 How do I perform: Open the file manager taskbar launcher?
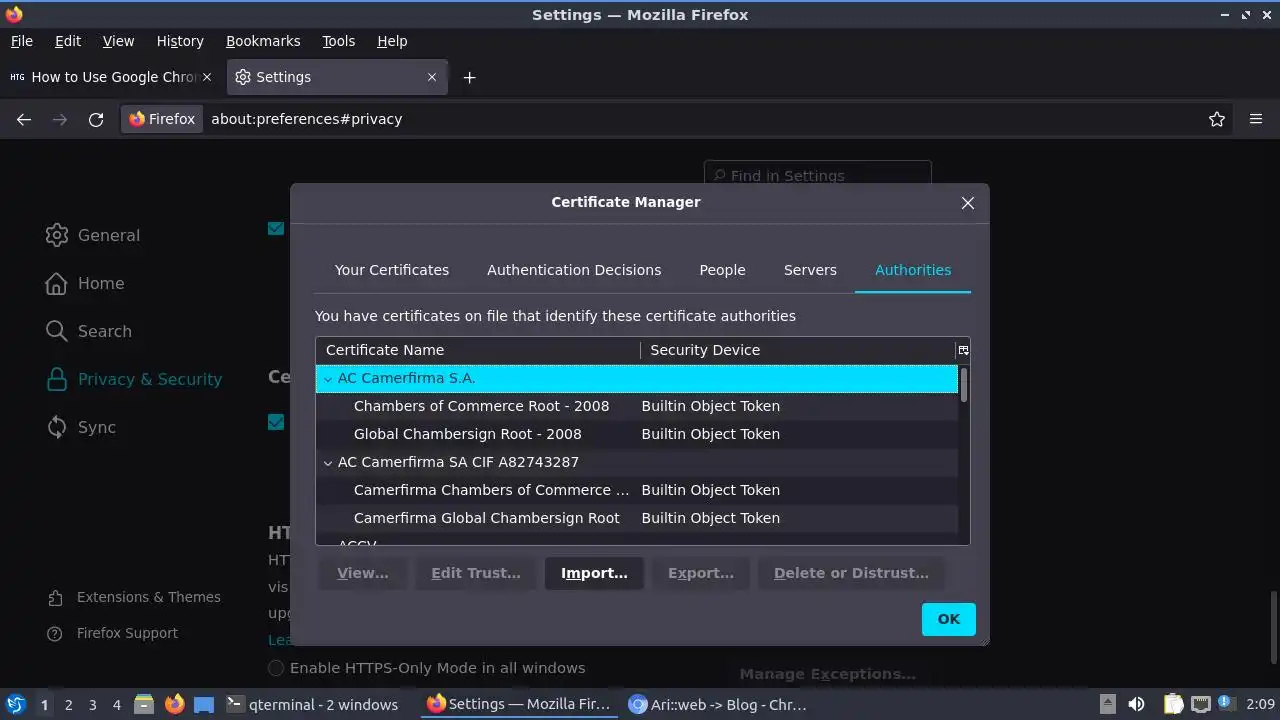point(143,704)
